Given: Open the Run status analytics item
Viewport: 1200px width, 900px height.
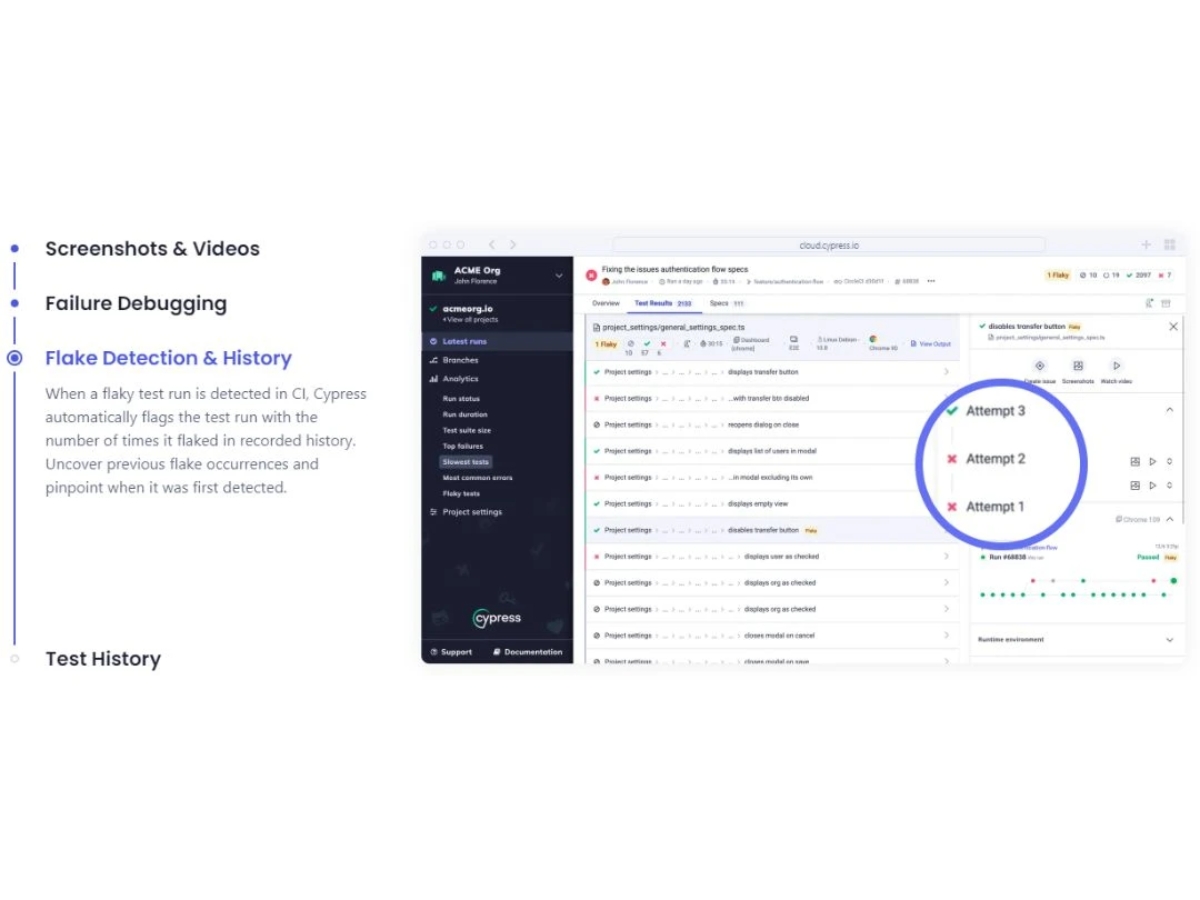Looking at the screenshot, I should coord(461,399).
